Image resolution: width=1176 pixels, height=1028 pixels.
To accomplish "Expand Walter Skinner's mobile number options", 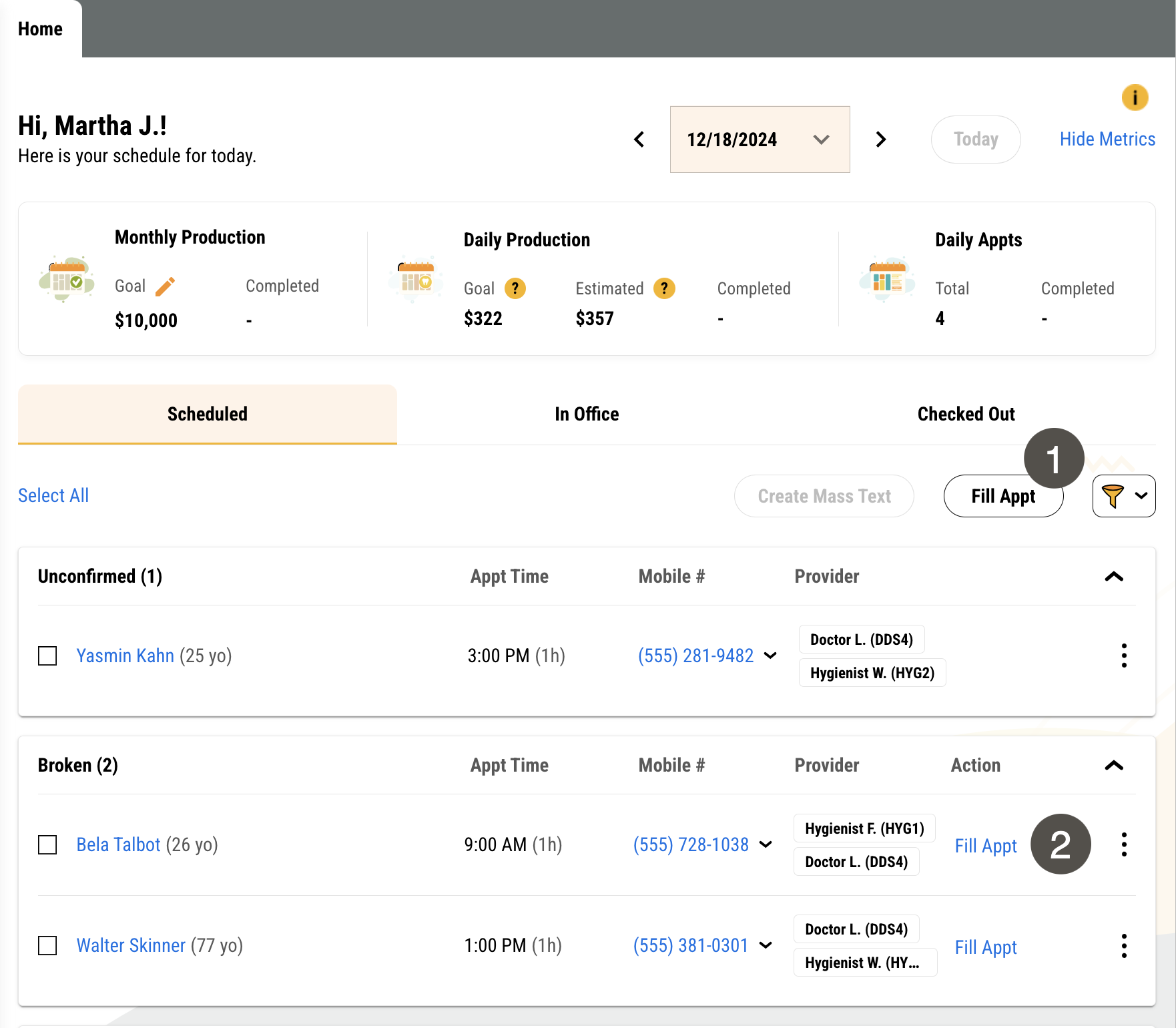I will coord(766,945).
